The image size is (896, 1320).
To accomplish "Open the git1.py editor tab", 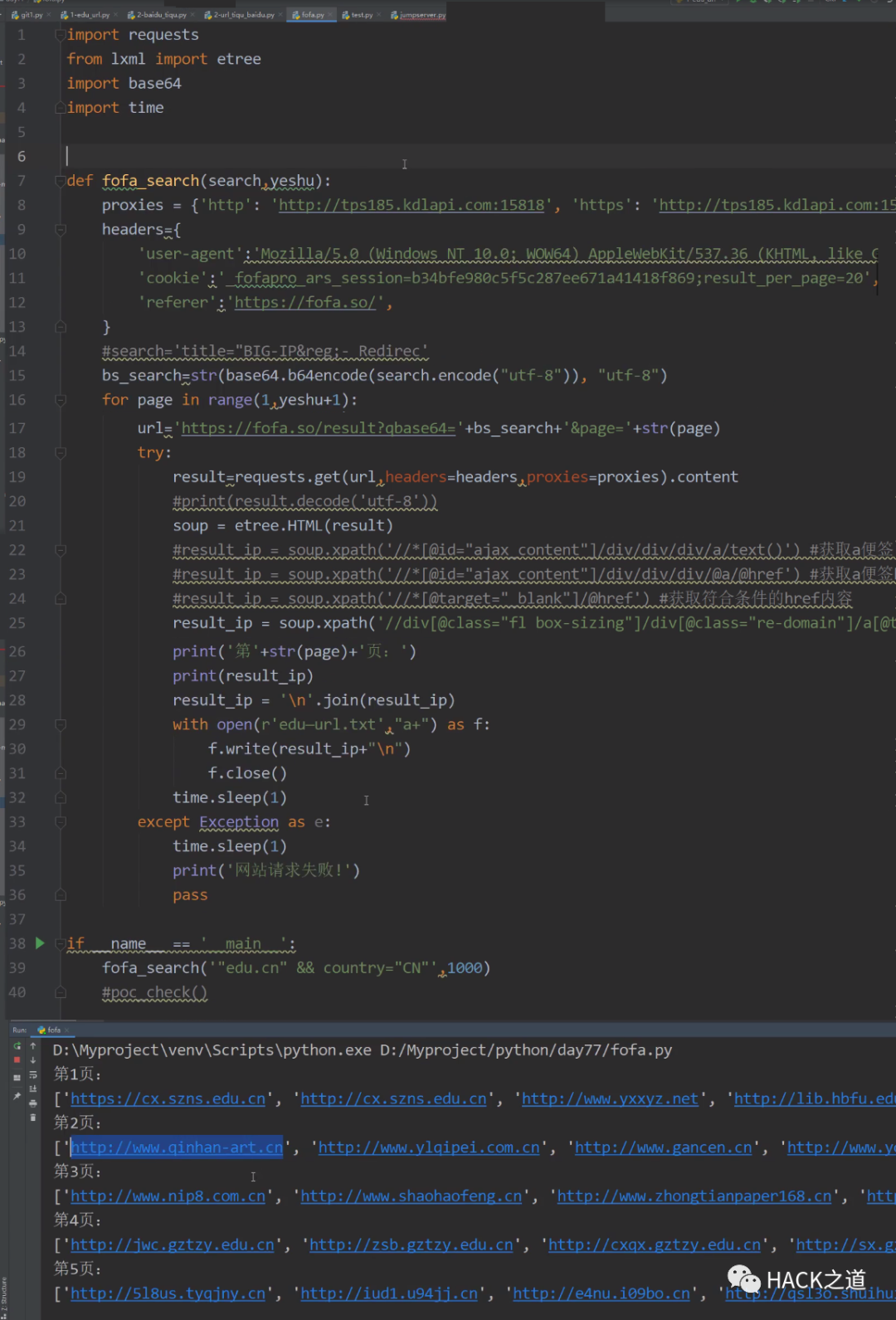I will click(x=27, y=15).
